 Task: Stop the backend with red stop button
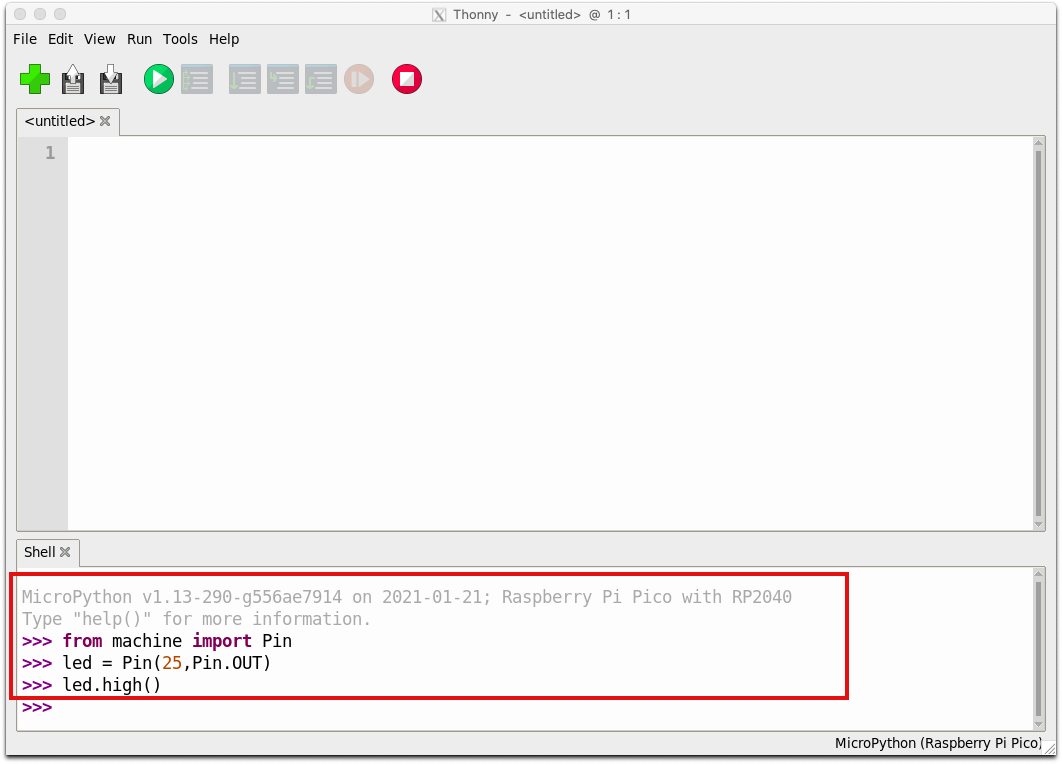point(406,79)
